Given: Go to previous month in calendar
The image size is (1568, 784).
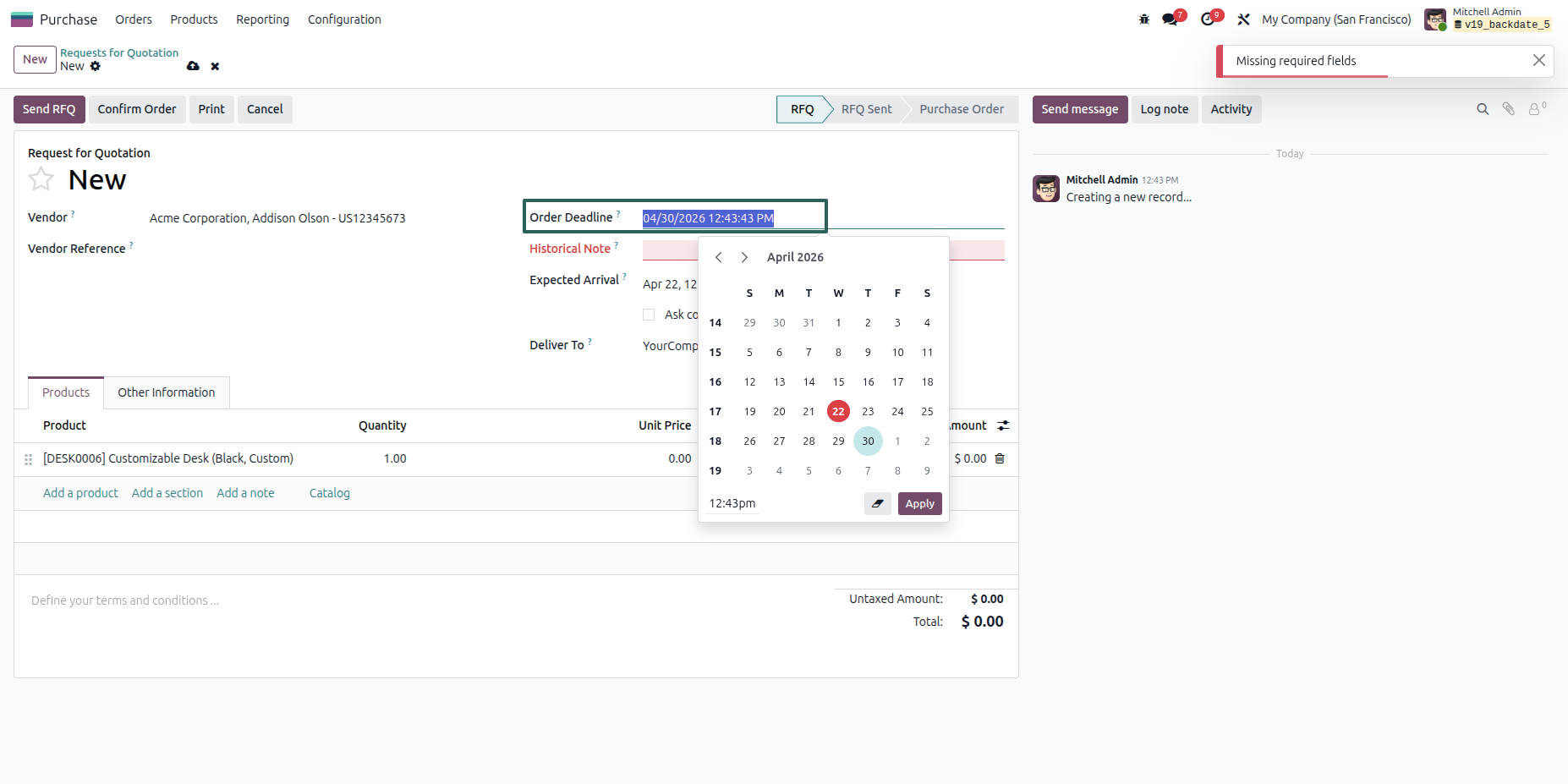Looking at the screenshot, I should (x=719, y=257).
